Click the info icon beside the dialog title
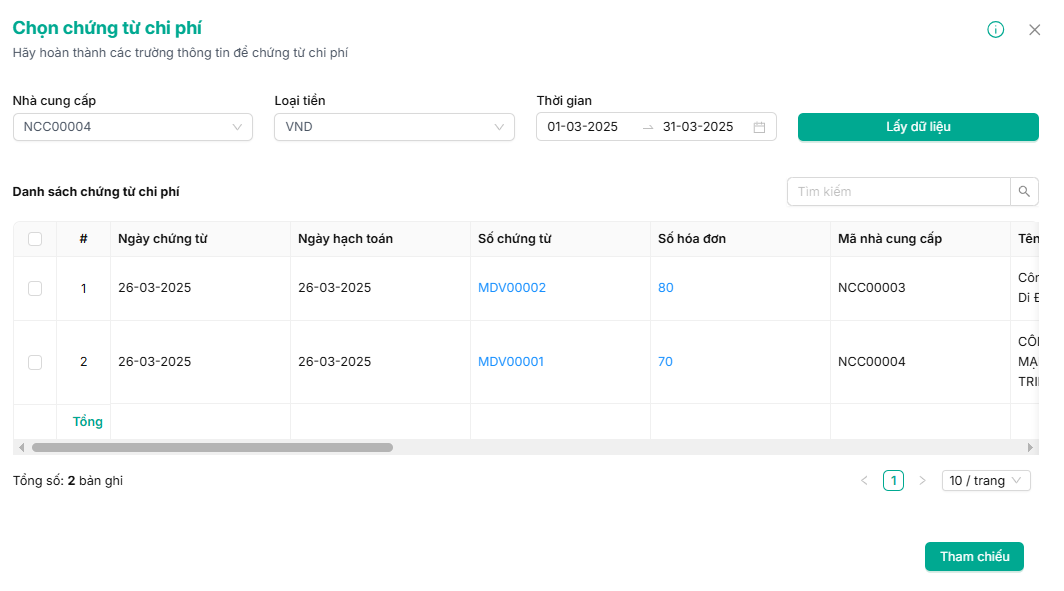This screenshot has height=591, width=1064. pyautogui.click(x=995, y=30)
